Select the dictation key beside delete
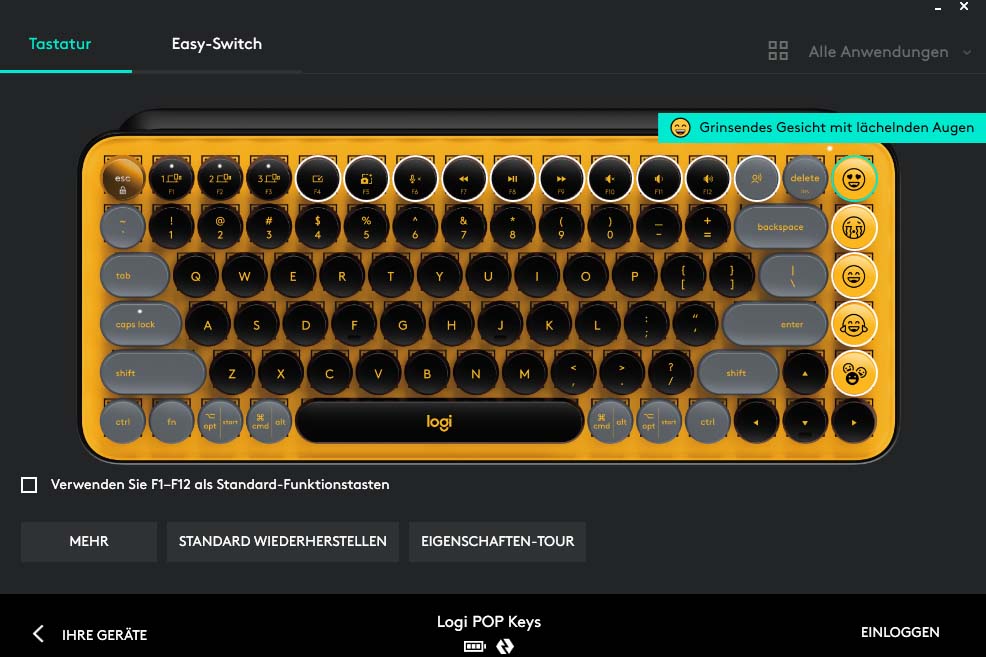986x657 pixels. (x=756, y=179)
